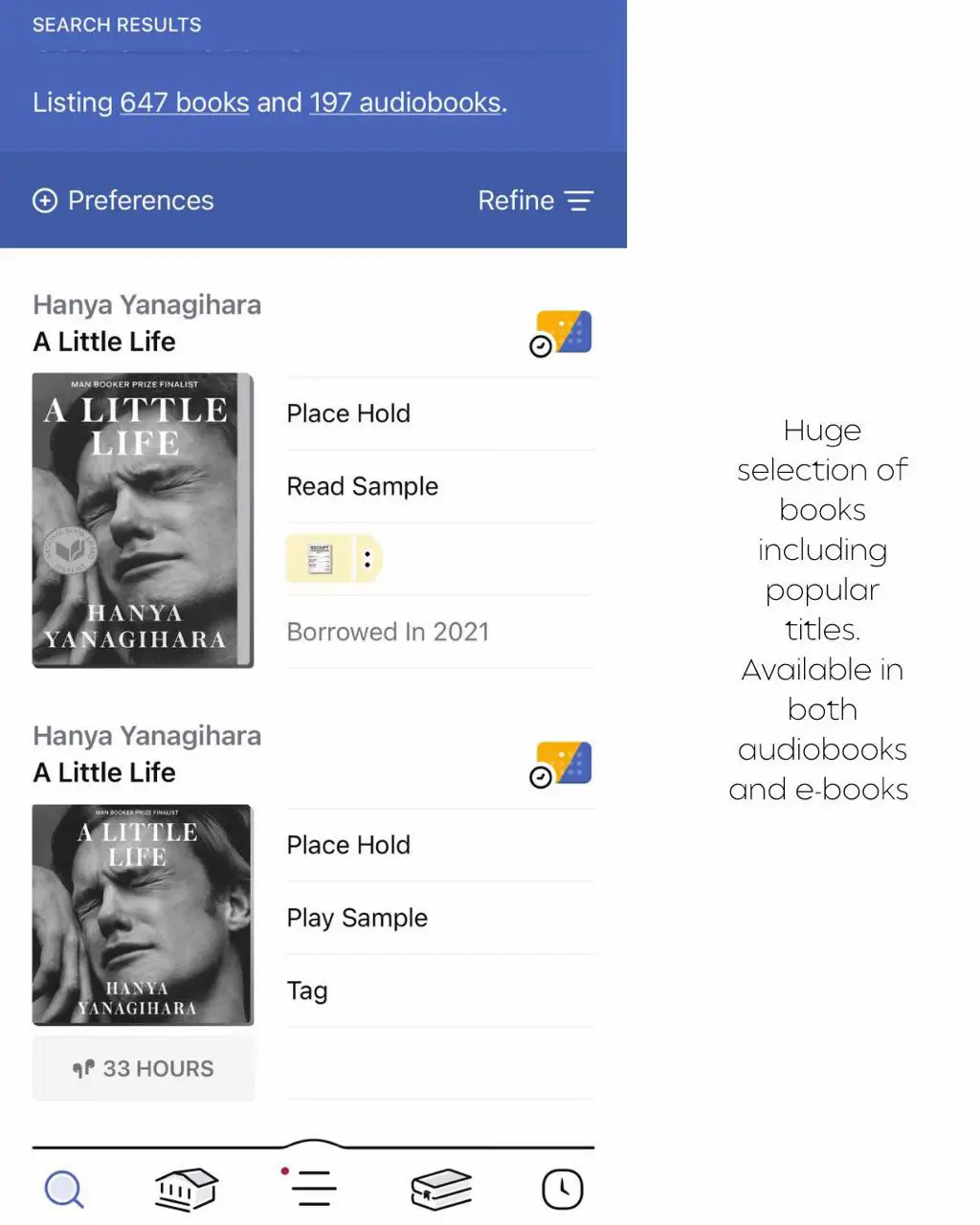
Task: Tap the search magnifier icon in bottom bar
Action: coord(64,1190)
